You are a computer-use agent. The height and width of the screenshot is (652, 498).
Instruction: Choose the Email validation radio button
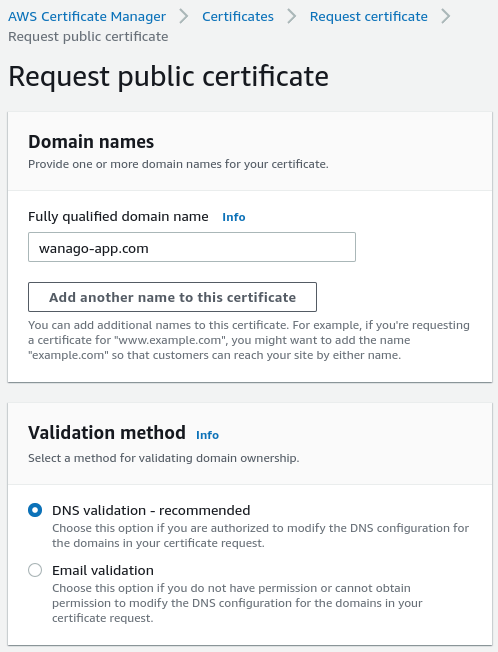pos(35,570)
